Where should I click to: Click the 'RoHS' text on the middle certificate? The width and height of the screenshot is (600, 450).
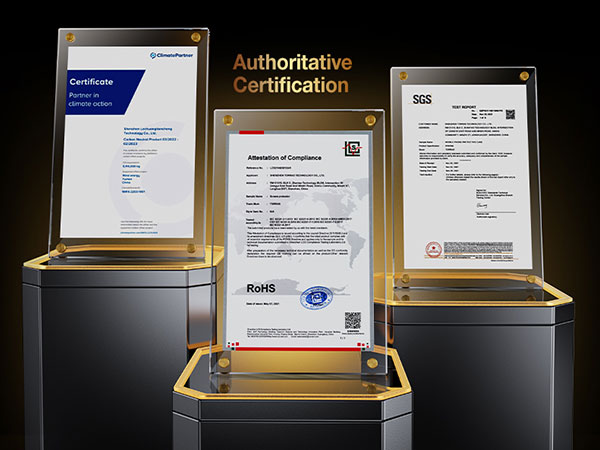coord(255,288)
